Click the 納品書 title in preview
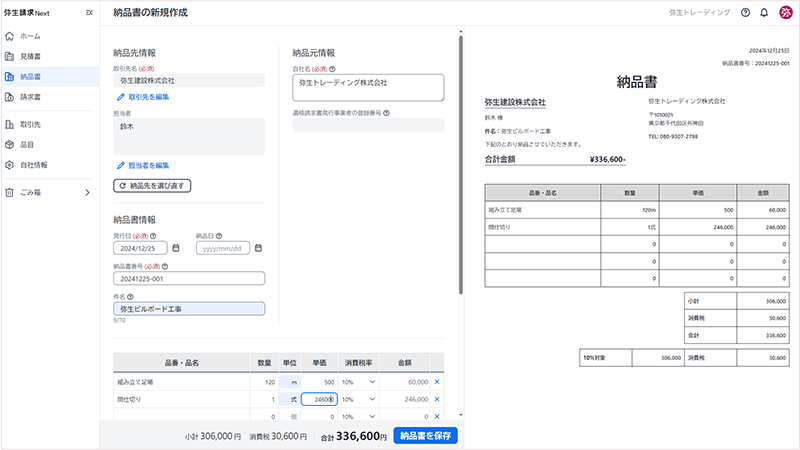800x450 pixels. pos(637,82)
